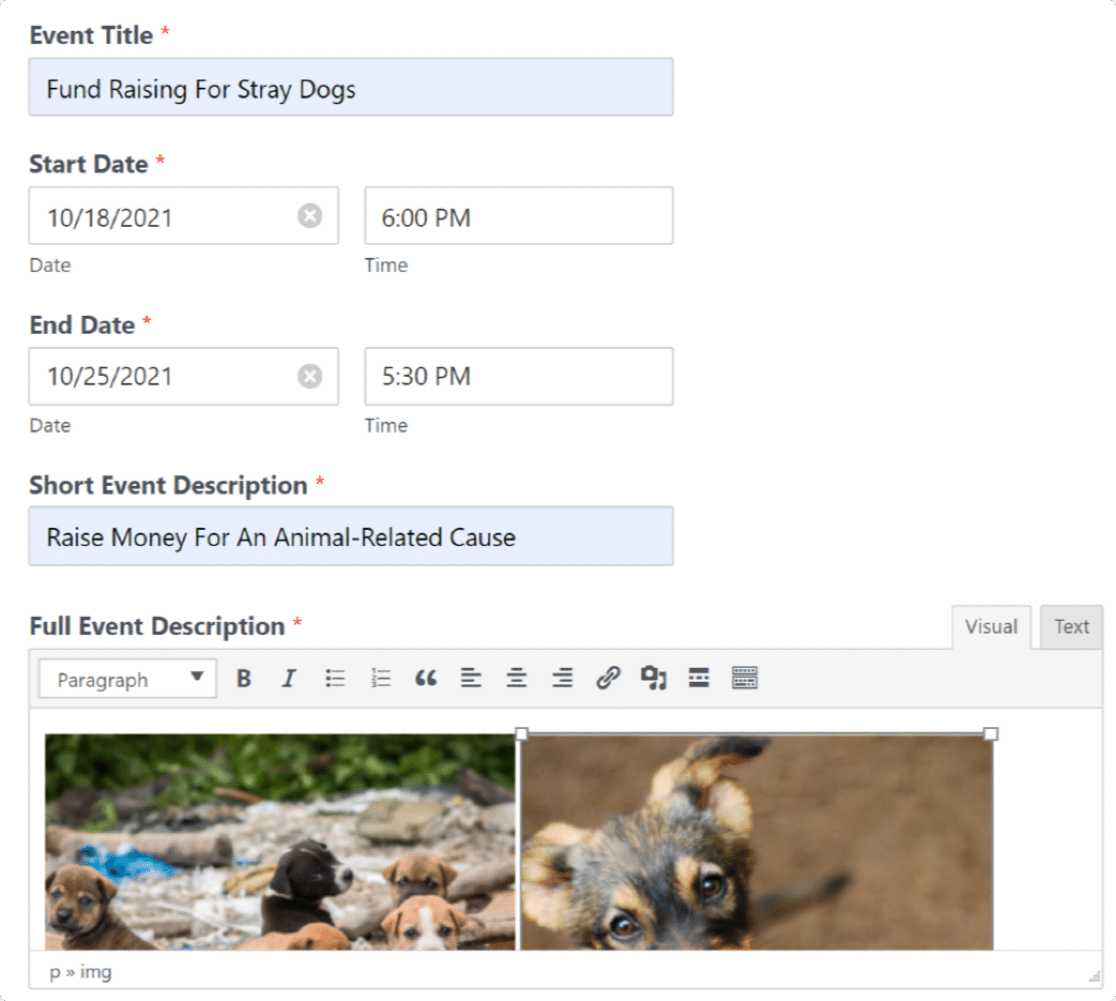Click the top-right image resize handle

tap(991, 733)
